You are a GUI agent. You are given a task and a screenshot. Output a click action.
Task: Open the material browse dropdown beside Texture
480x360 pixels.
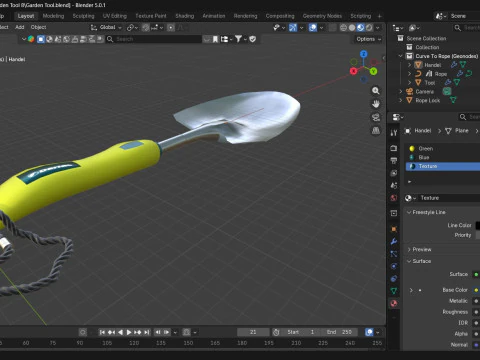click(410, 198)
